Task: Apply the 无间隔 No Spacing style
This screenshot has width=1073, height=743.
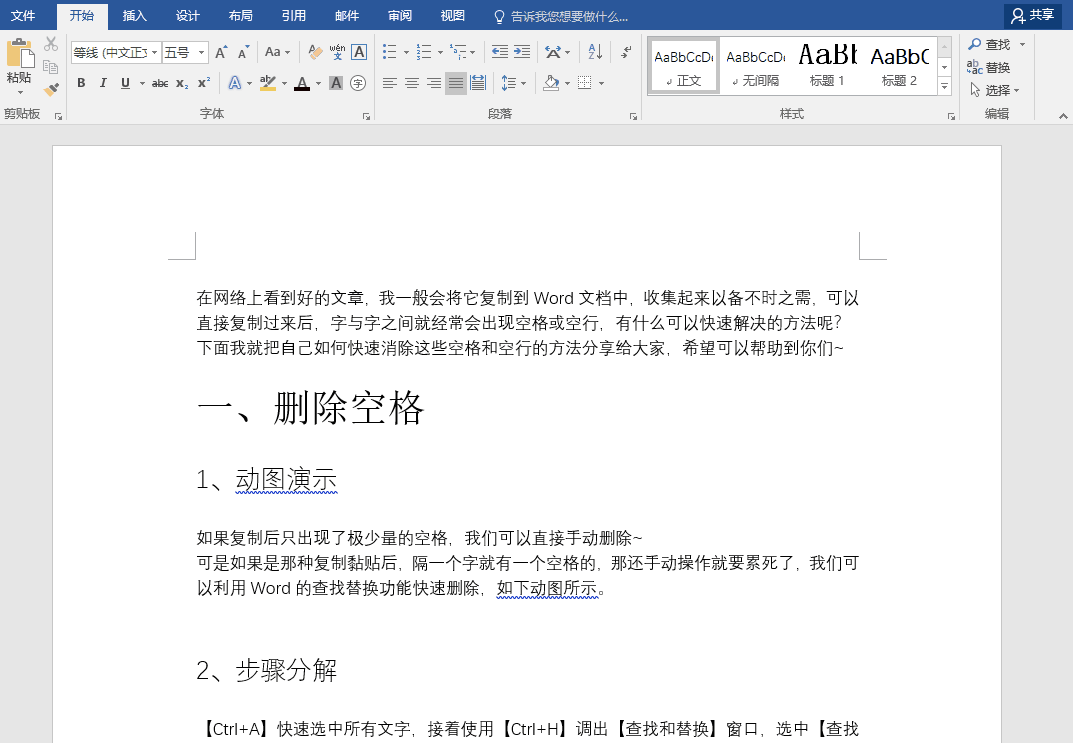Action: (755, 66)
